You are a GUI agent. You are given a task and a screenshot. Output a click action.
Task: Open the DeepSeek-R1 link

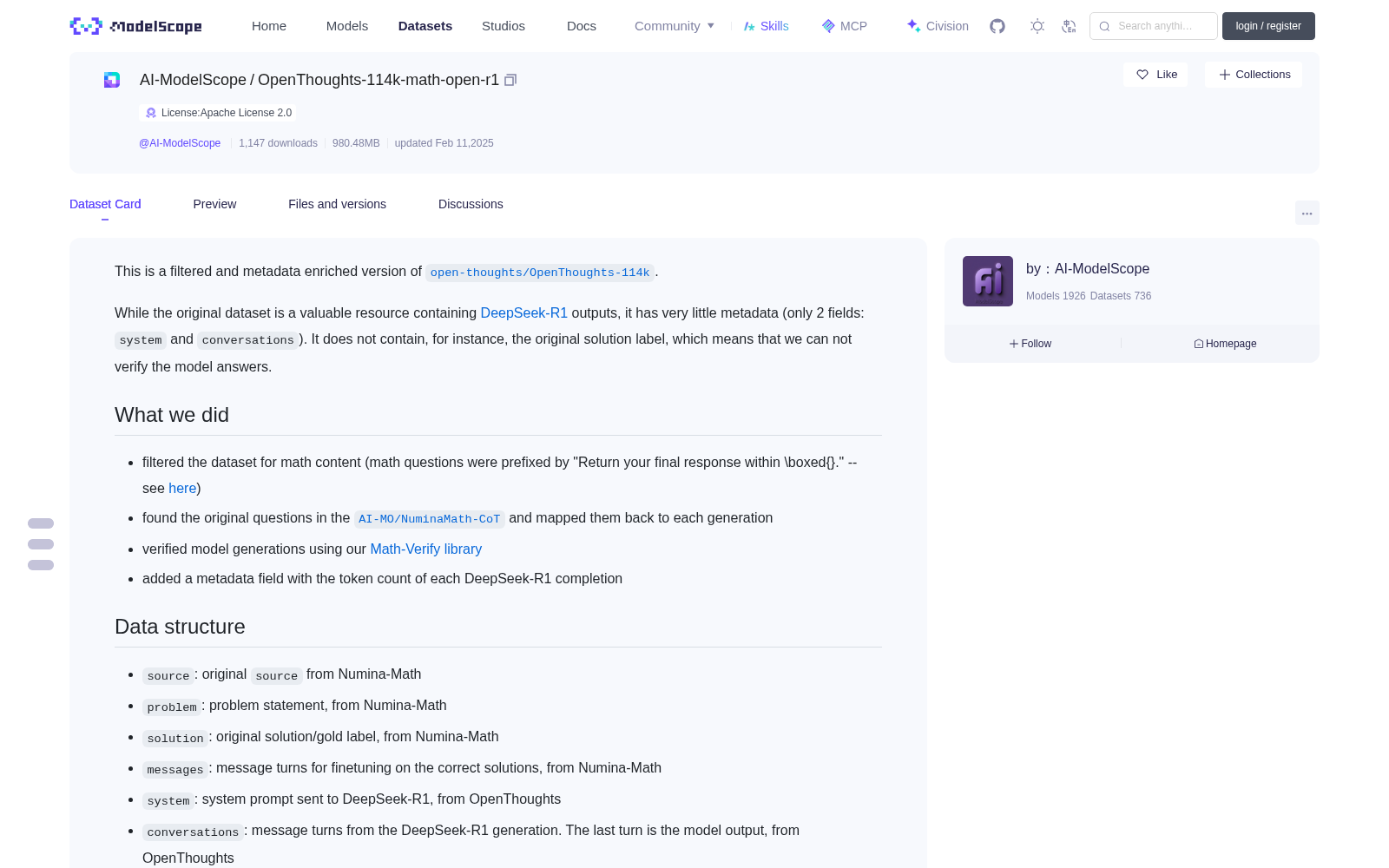pos(523,312)
